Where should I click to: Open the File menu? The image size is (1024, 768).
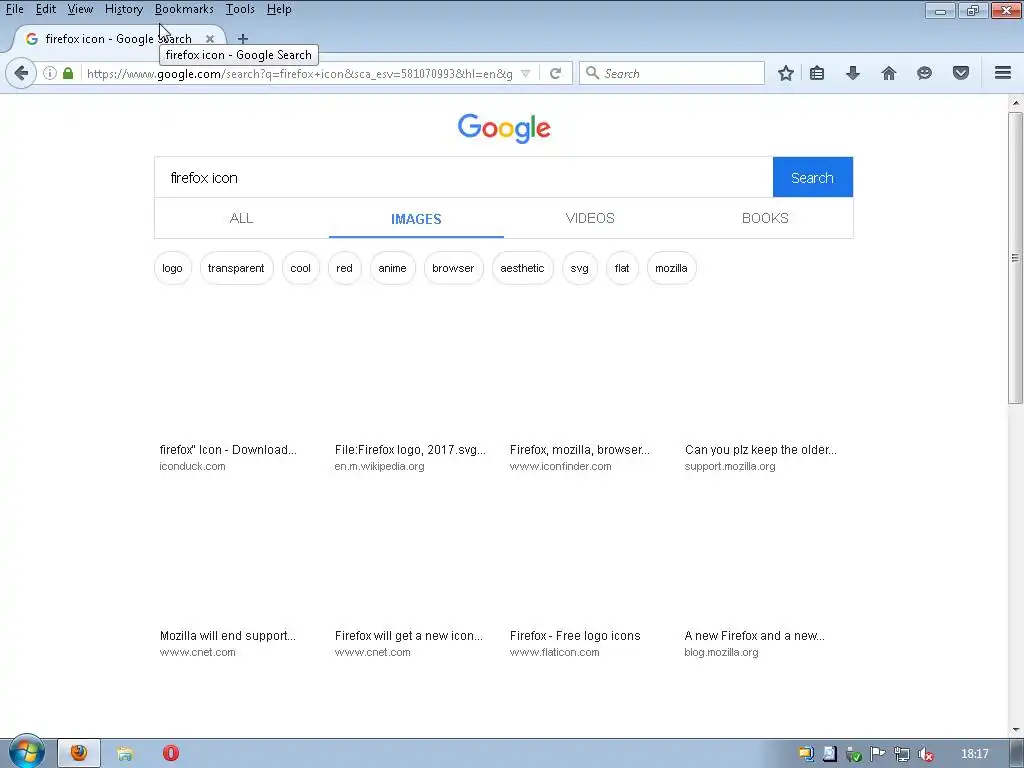[14, 9]
